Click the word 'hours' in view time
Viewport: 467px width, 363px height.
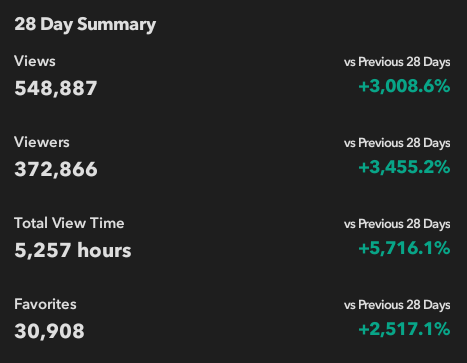[104, 250]
